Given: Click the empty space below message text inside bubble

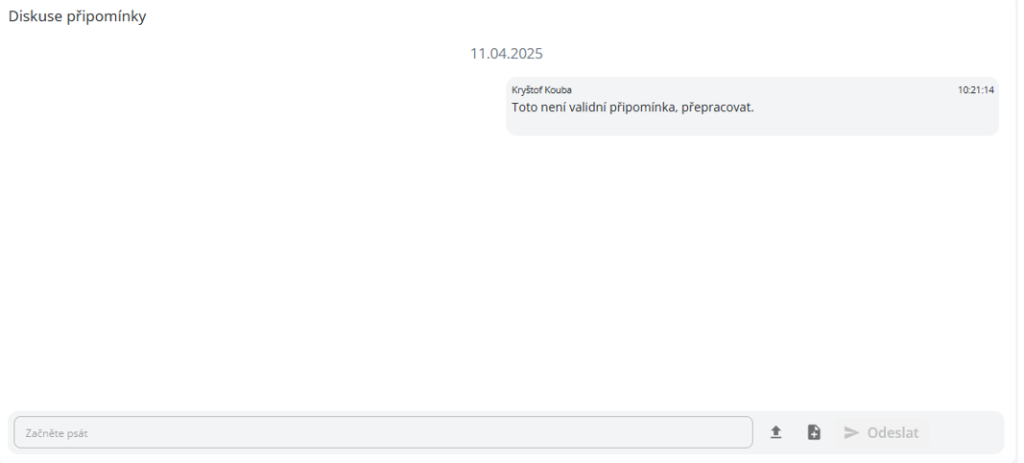Looking at the screenshot, I should click(752, 125).
